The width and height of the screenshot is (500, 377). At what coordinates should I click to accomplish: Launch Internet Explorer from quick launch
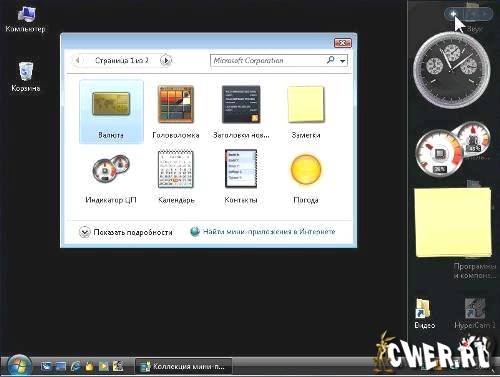click(75, 367)
